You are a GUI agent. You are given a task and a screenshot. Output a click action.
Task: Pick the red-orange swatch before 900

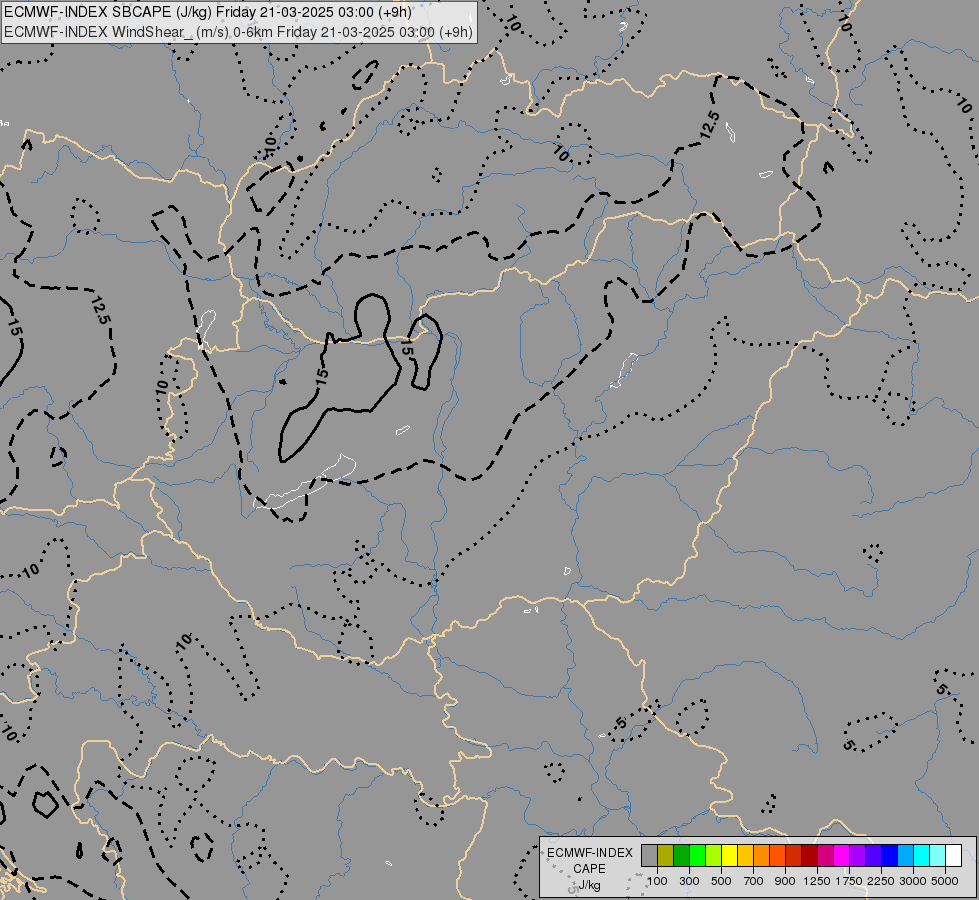pos(777,856)
